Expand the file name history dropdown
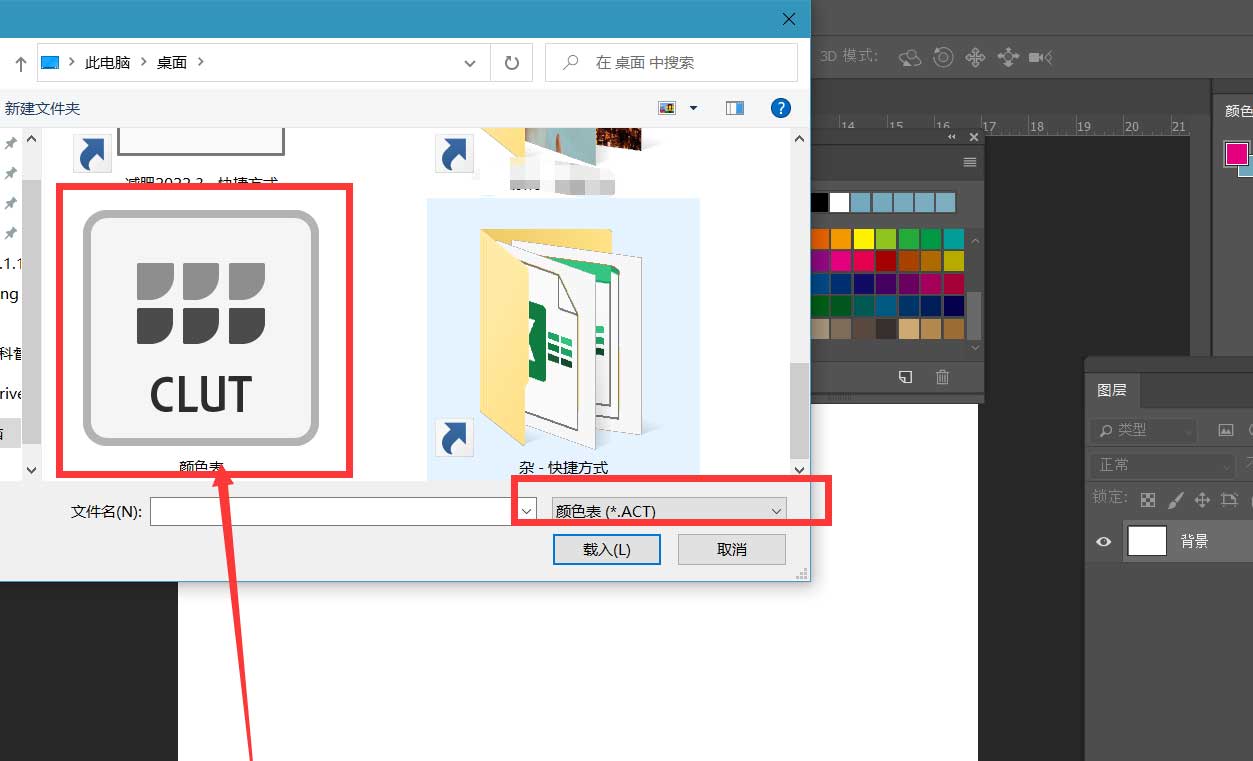The height and width of the screenshot is (761, 1253). (x=526, y=511)
